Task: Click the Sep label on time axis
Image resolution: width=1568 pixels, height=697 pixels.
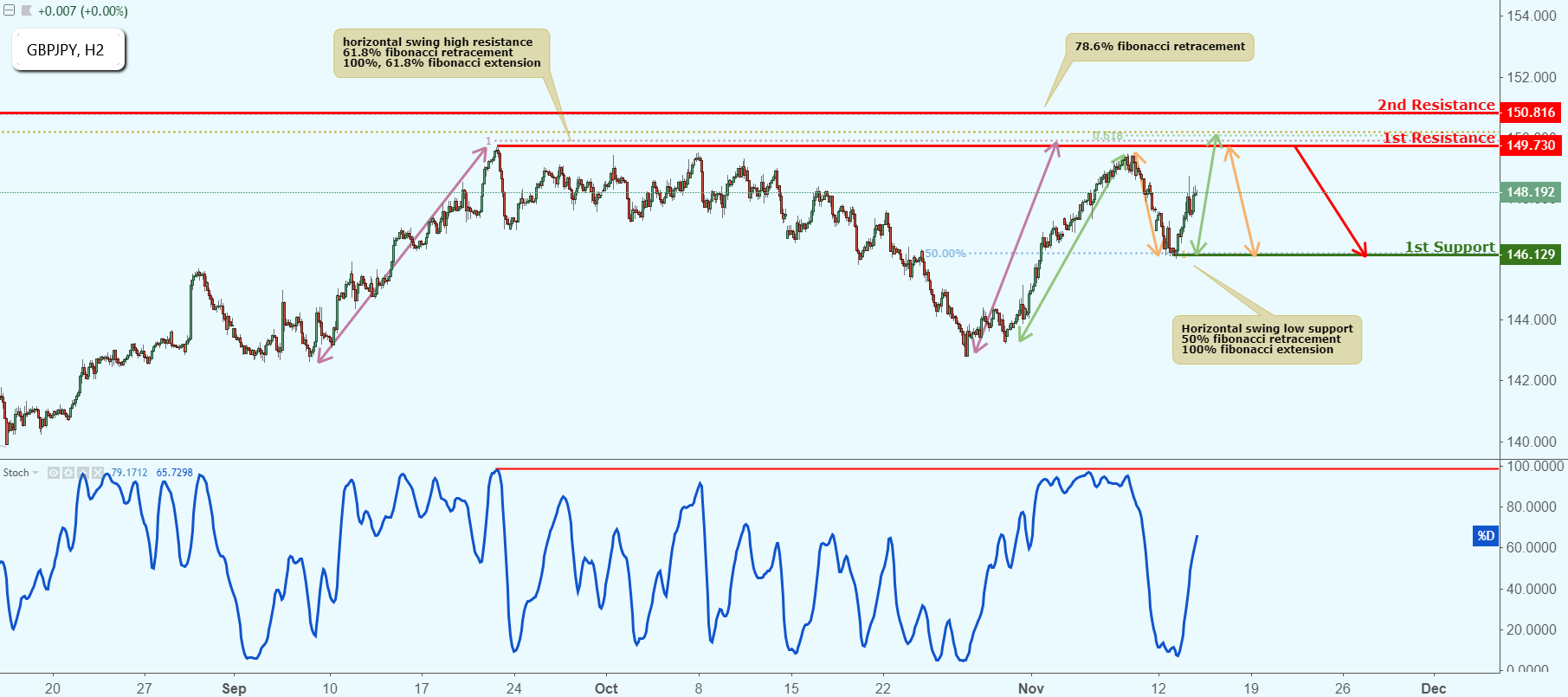Action: coord(234,688)
